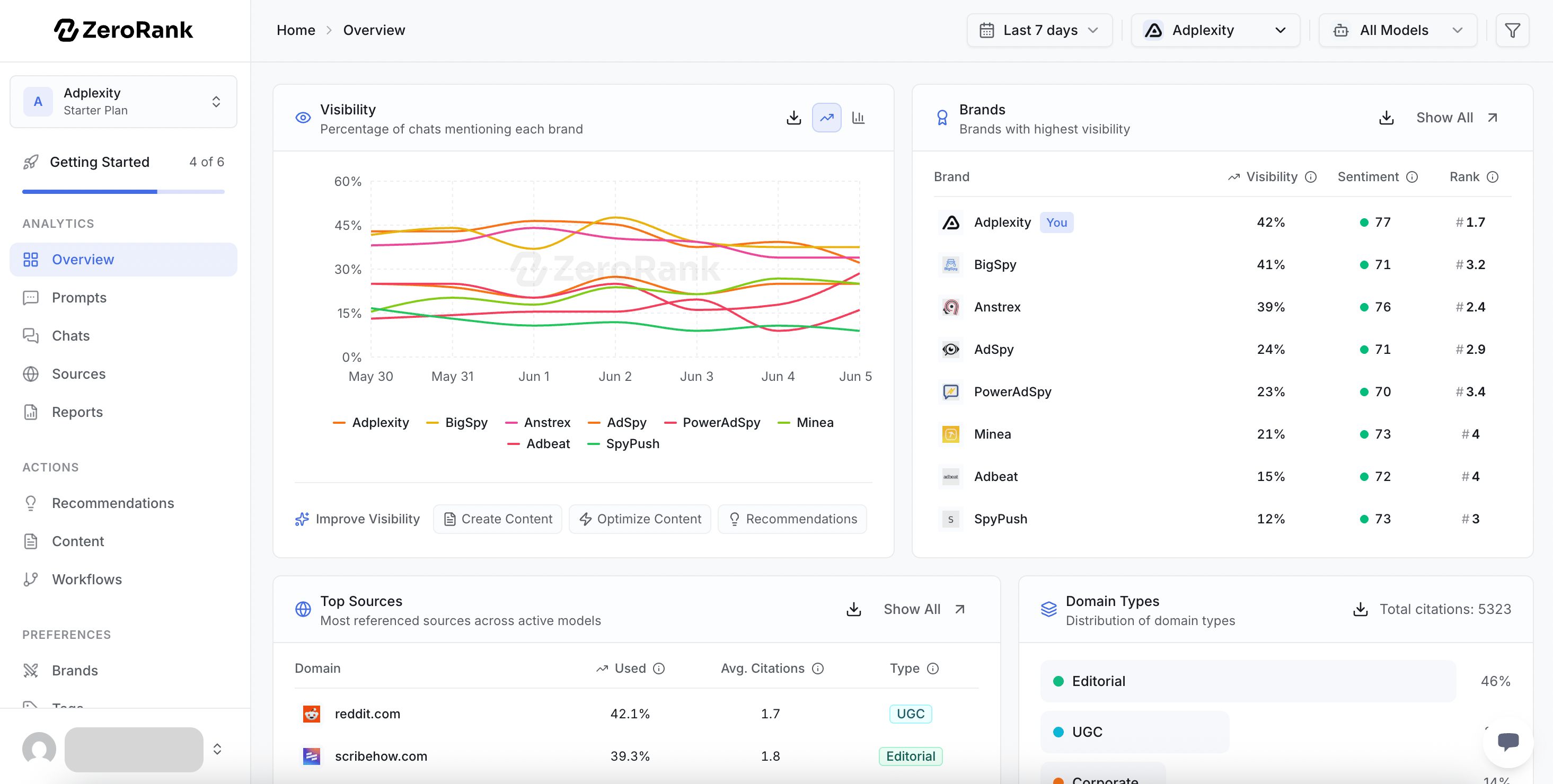Click the scribehow.com favicon
The height and width of the screenshot is (784, 1553).
tap(311, 756)
